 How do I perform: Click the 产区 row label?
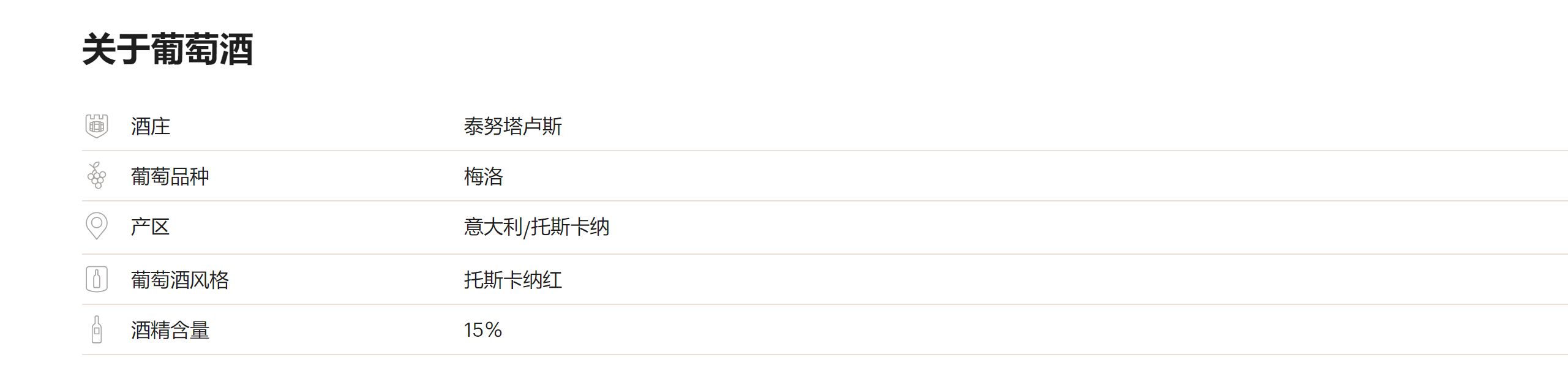click(x=150, y=227)
